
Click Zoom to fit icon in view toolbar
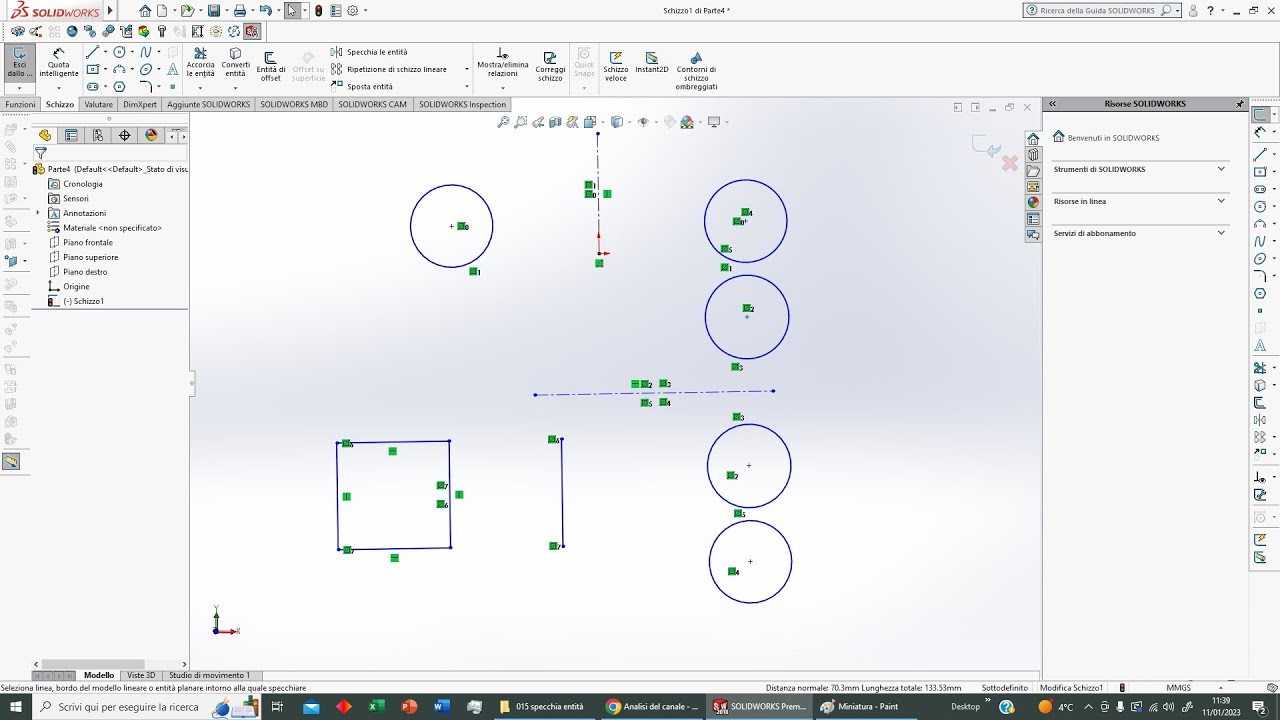(x=504, y=122)
